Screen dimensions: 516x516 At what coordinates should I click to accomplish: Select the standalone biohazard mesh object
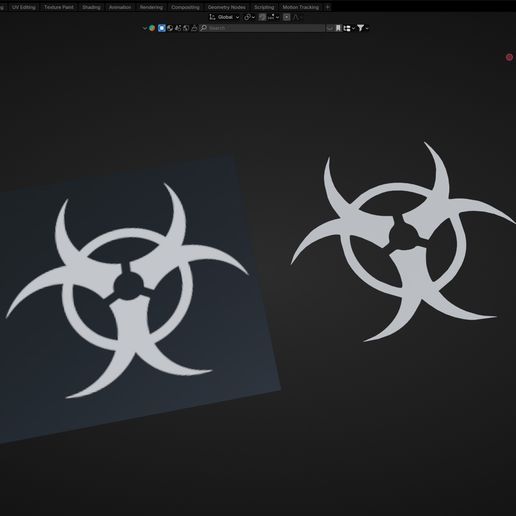(x=403, y=242)
